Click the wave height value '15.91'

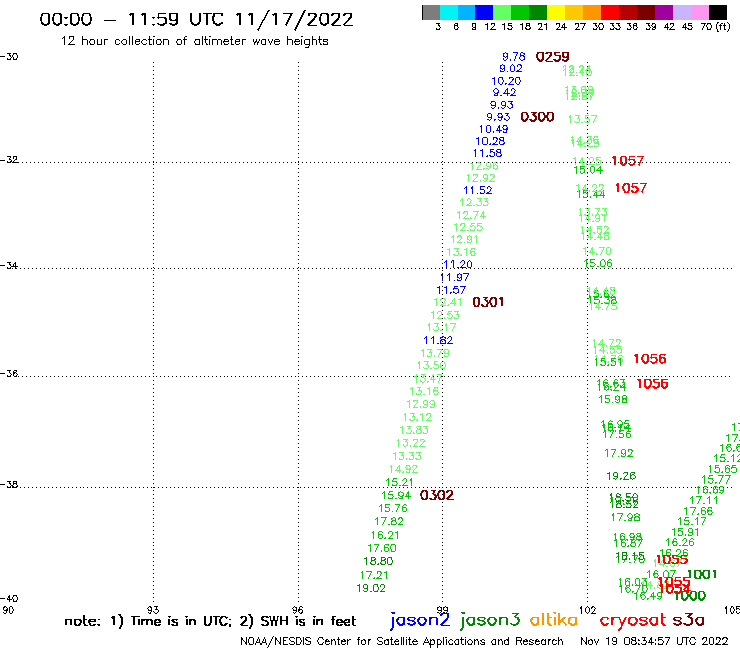tap(685, 532)
